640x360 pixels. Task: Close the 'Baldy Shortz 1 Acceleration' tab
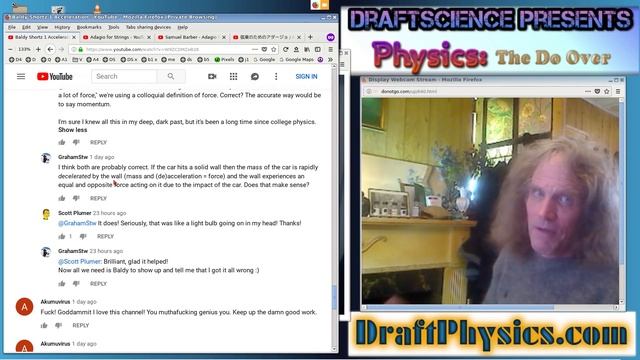(x=74, y=37)
